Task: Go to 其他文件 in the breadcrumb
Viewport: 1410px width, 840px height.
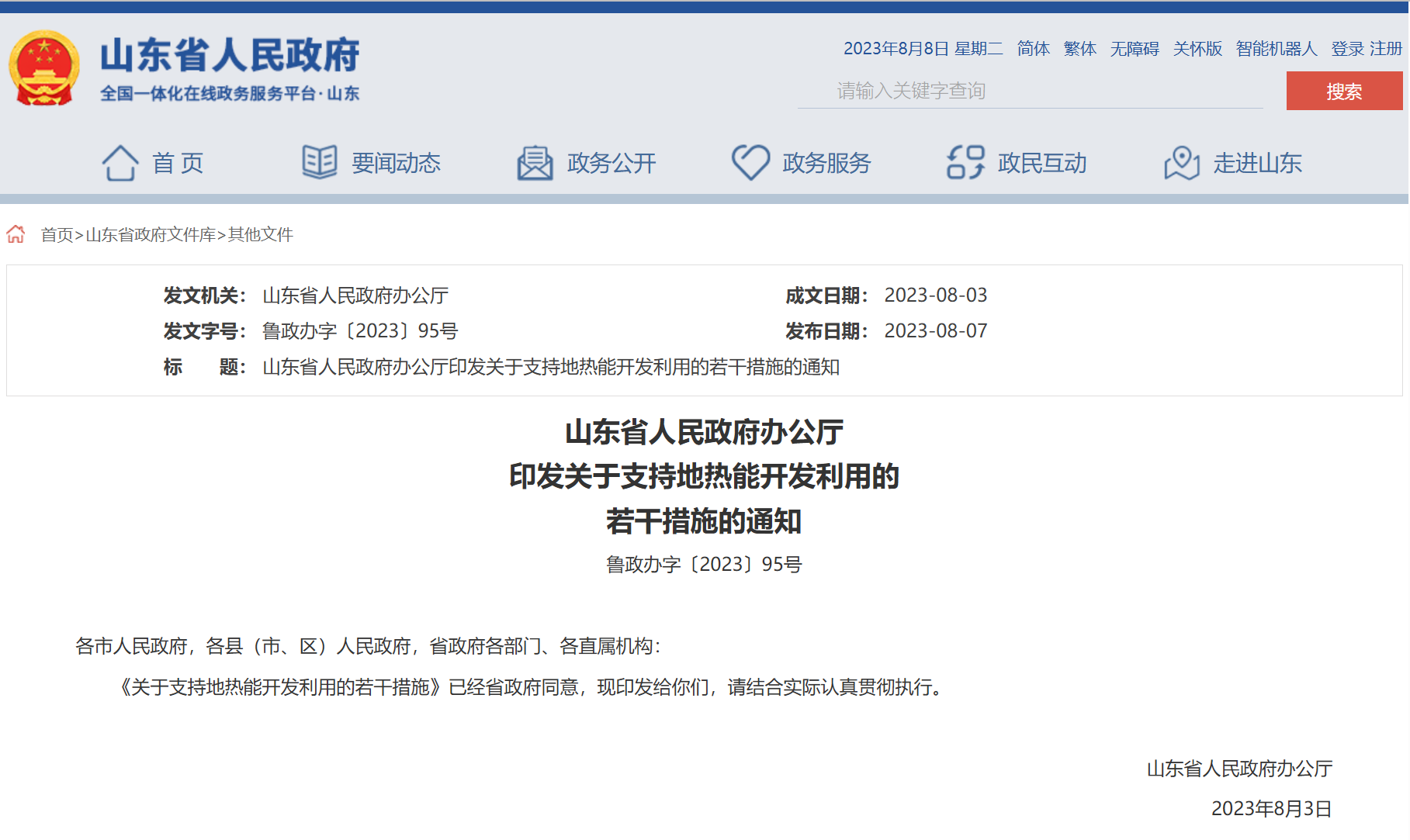Action: 261,234
